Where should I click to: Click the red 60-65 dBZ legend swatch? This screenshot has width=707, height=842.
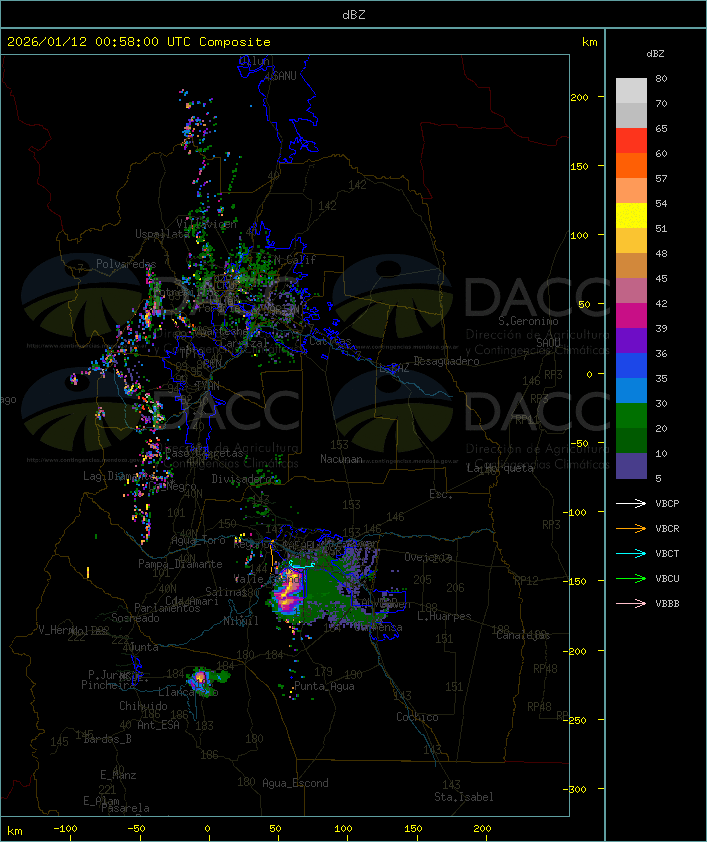(x=631, y=141)
